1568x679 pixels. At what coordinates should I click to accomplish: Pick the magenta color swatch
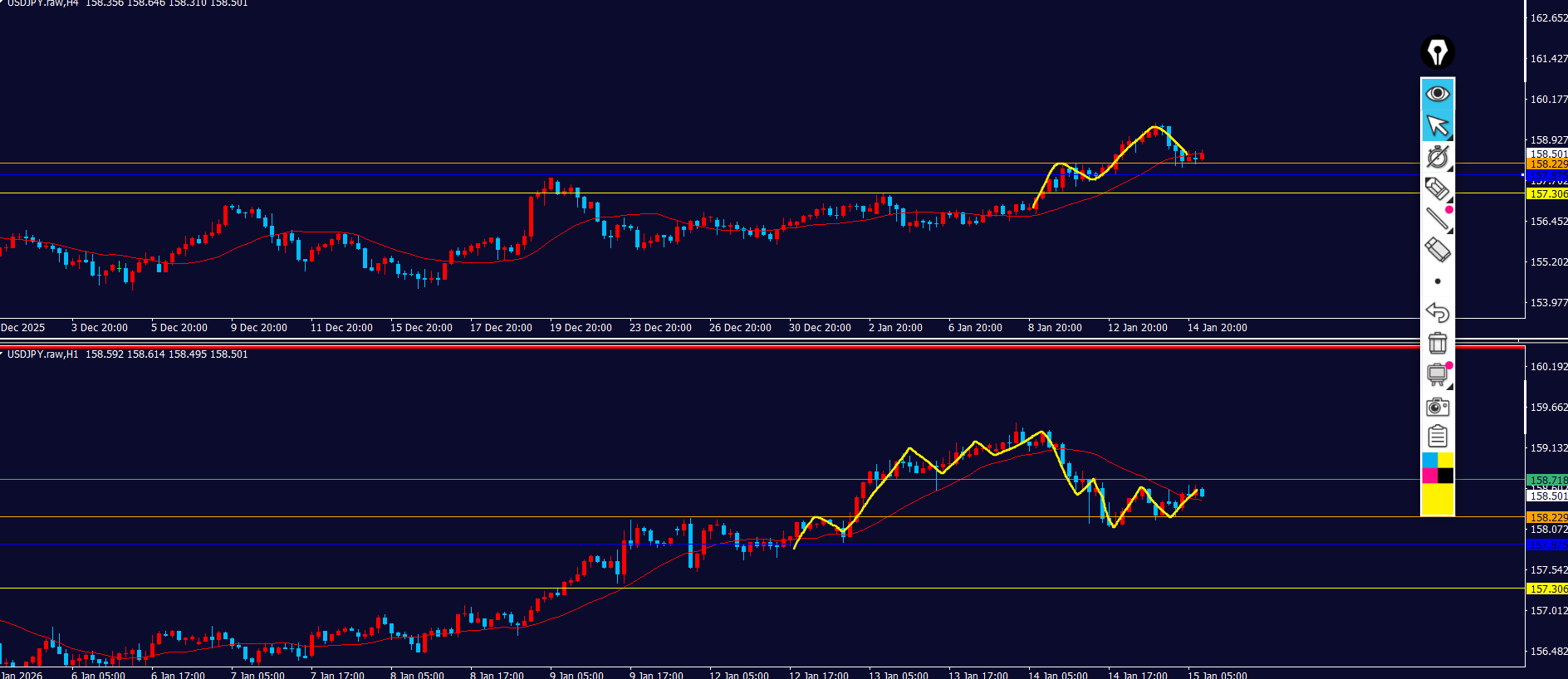(x=1429, y=476)
